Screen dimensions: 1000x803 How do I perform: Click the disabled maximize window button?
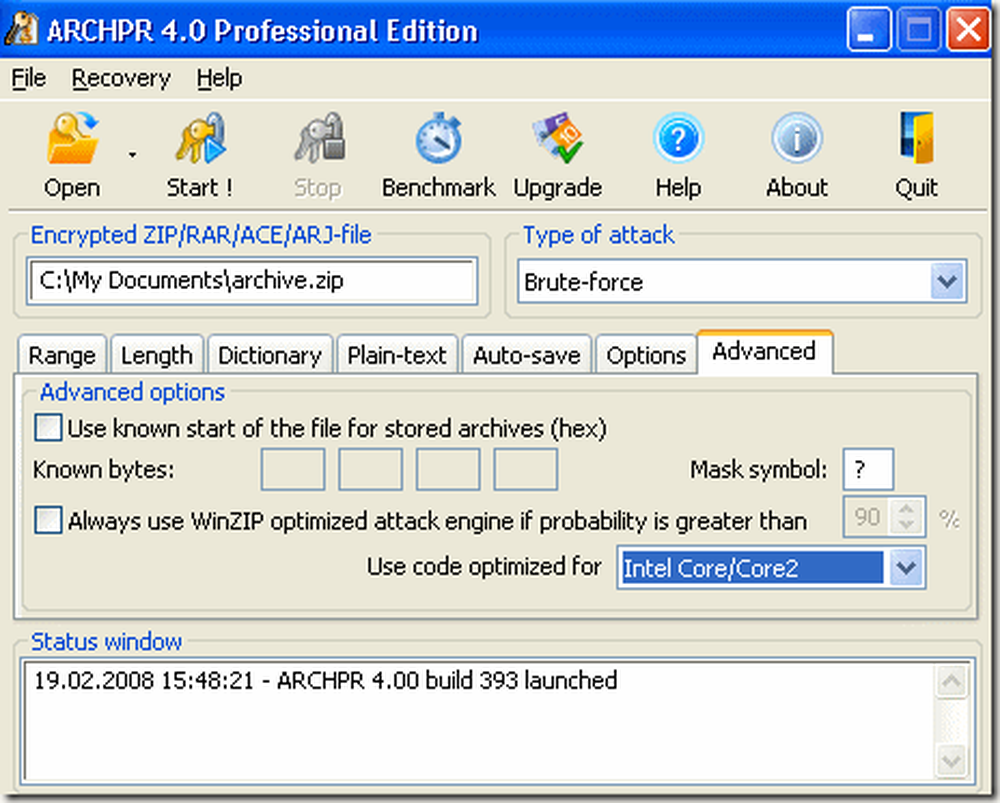pyautogui.click(x=918, y=29)
